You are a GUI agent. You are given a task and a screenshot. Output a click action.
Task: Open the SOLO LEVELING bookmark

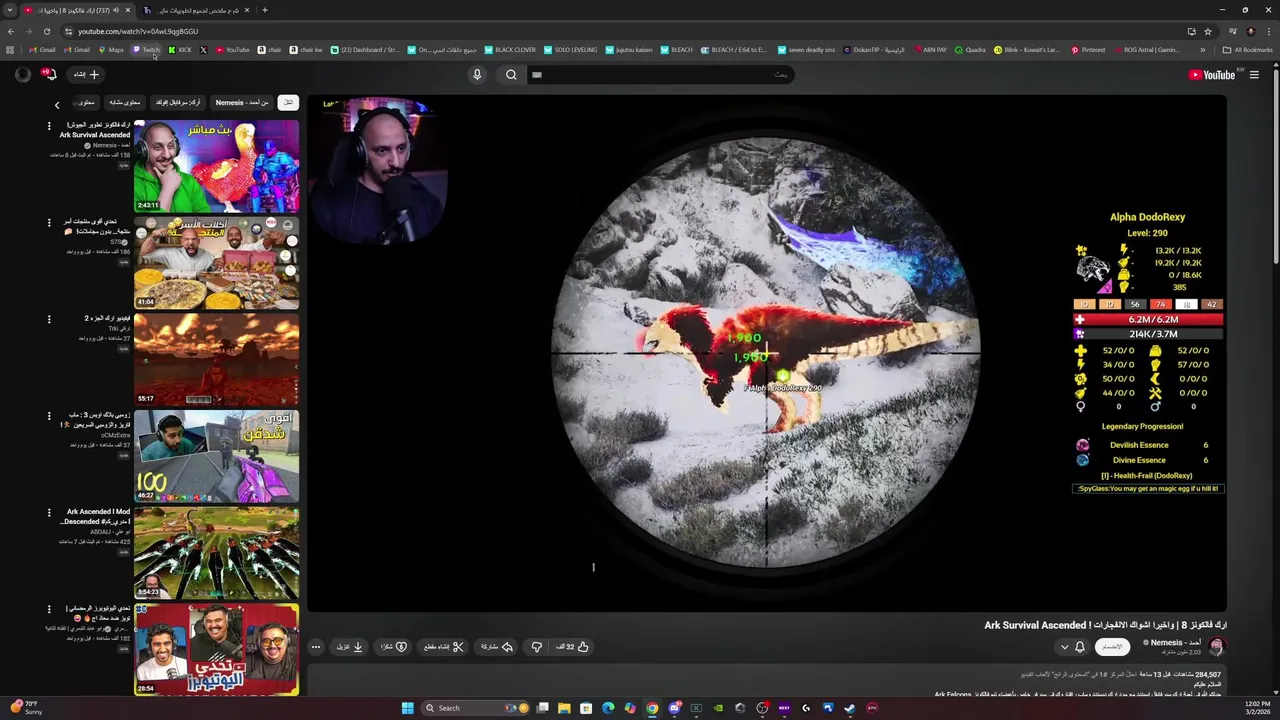point(570,50)
